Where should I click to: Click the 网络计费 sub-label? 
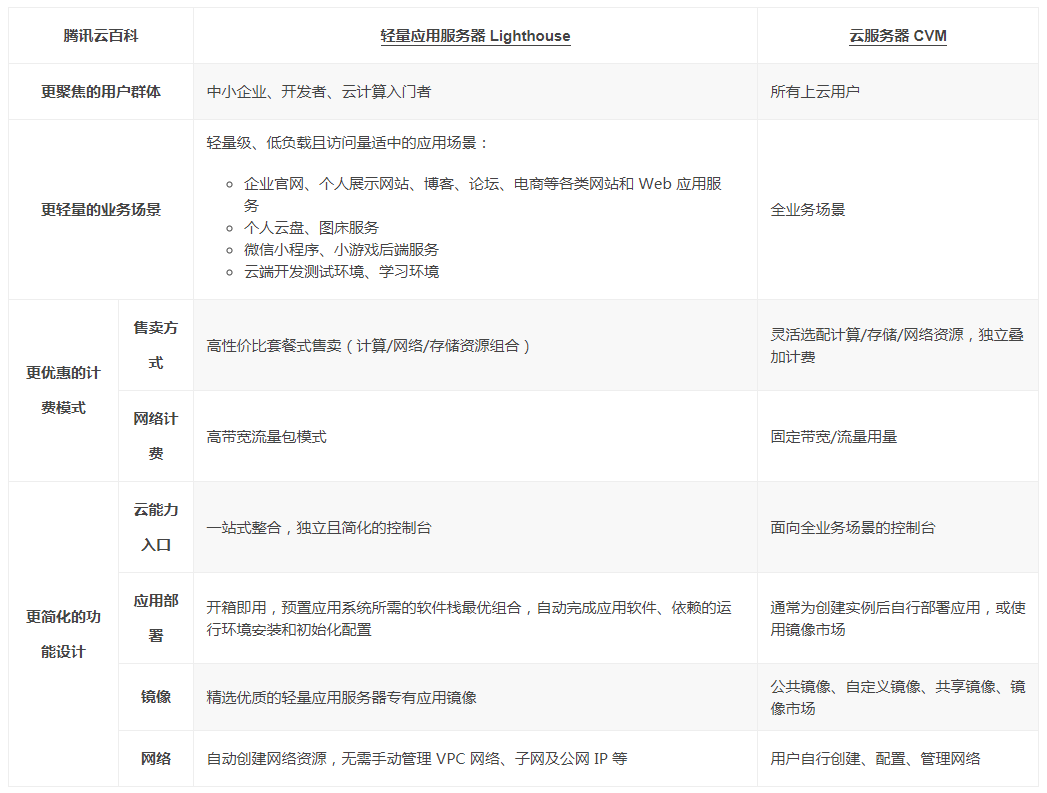point(156,436)
